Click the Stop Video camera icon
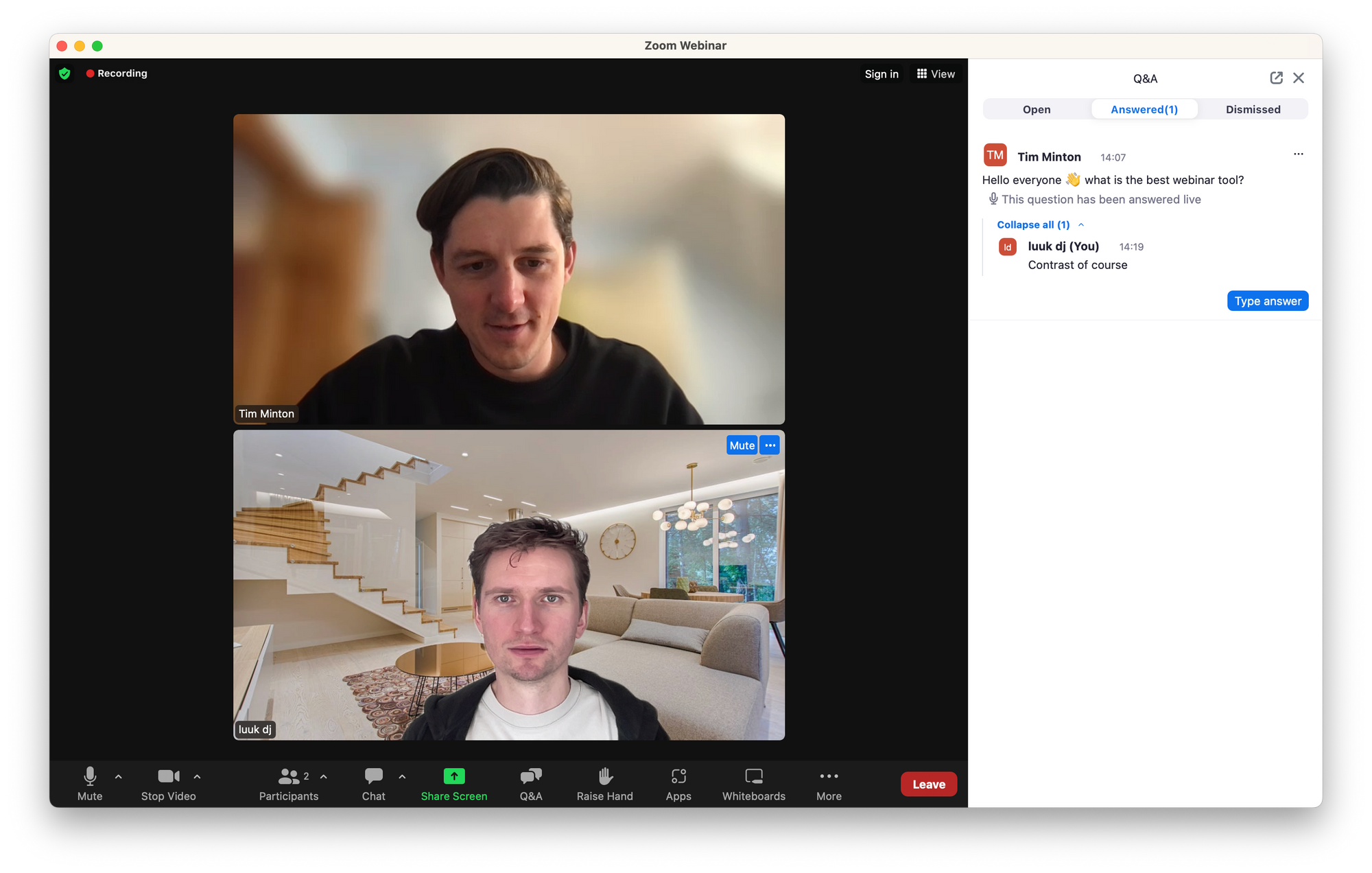The image size is (1372, 873). click(168, 776)
